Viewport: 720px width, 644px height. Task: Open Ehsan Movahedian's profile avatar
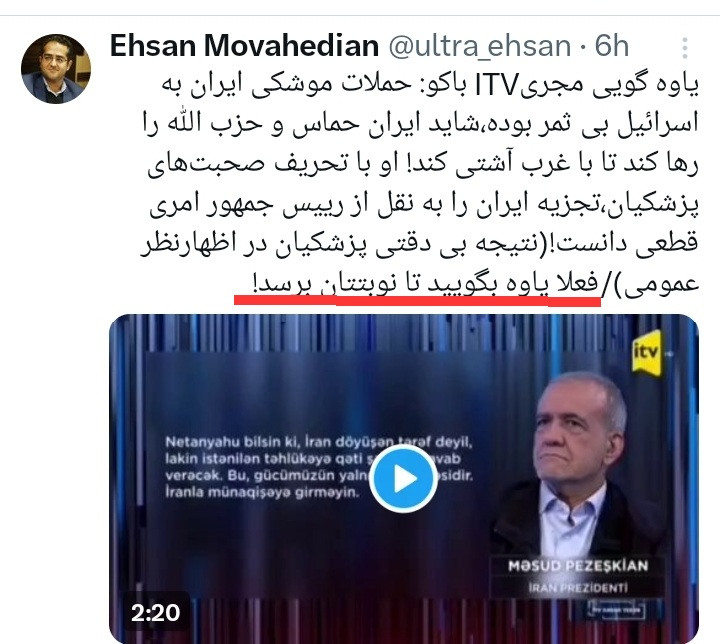pos(56,69)
